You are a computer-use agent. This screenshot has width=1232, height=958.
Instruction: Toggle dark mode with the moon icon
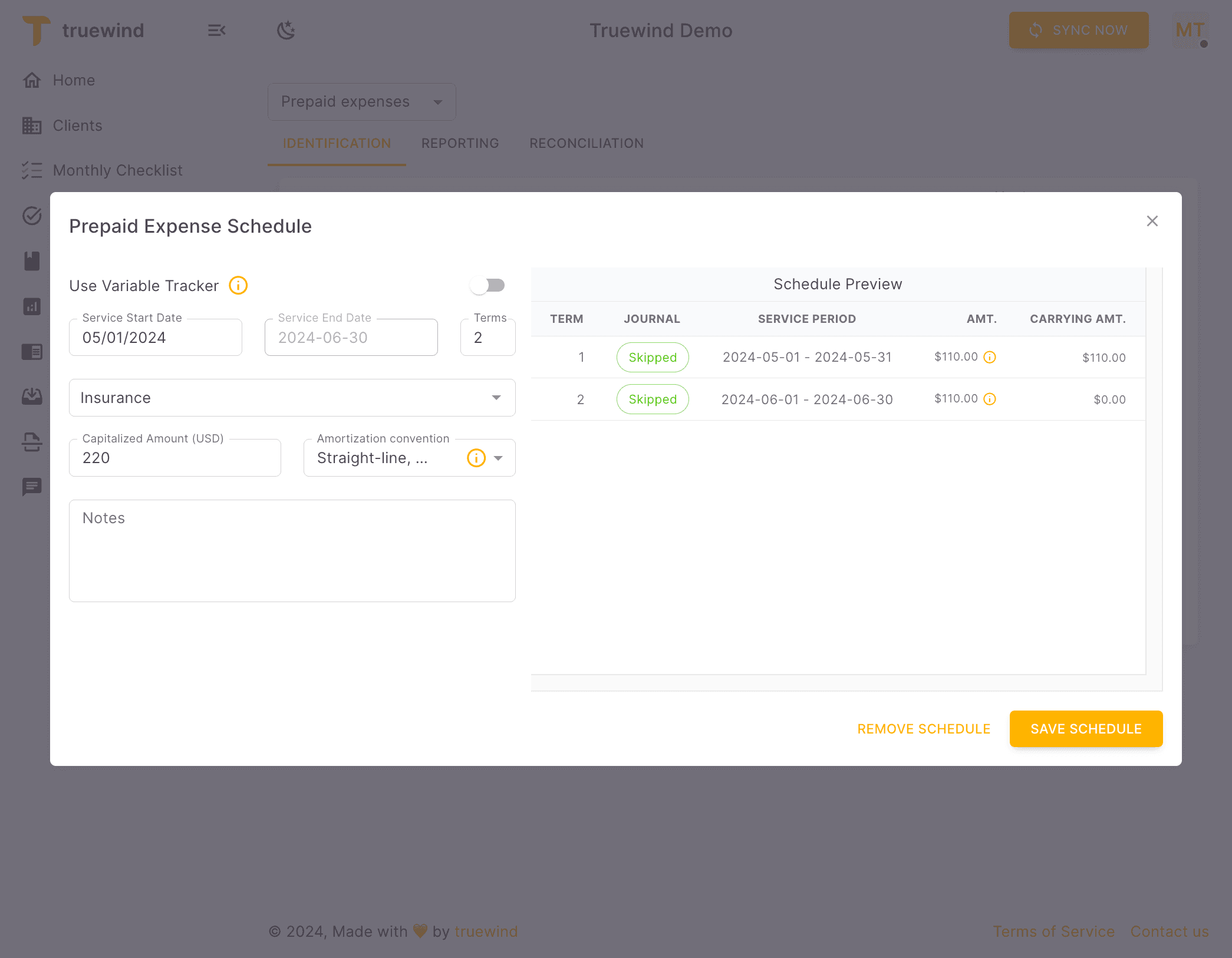286,30
